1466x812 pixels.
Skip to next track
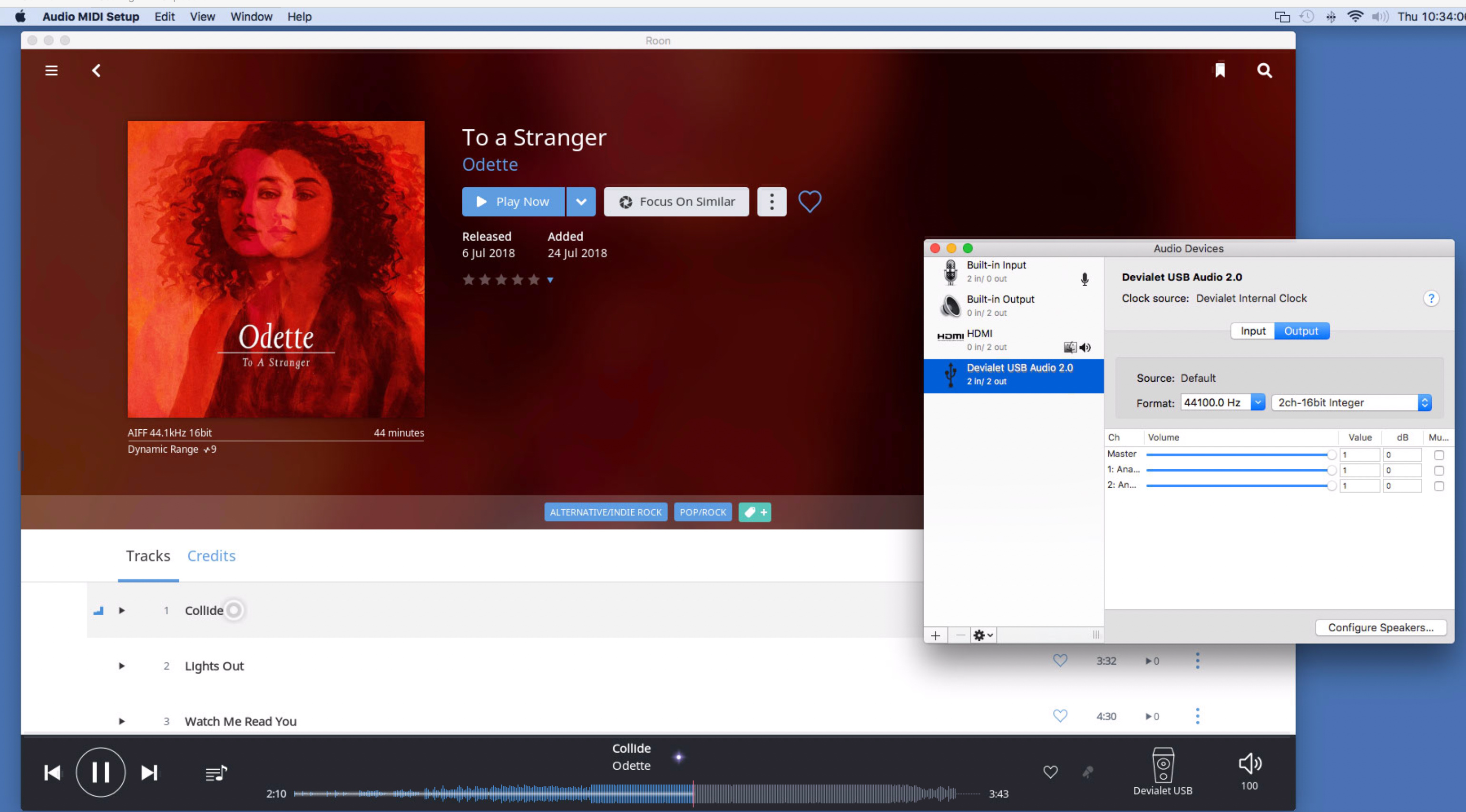pyautogui.click(x=149, y=772)
